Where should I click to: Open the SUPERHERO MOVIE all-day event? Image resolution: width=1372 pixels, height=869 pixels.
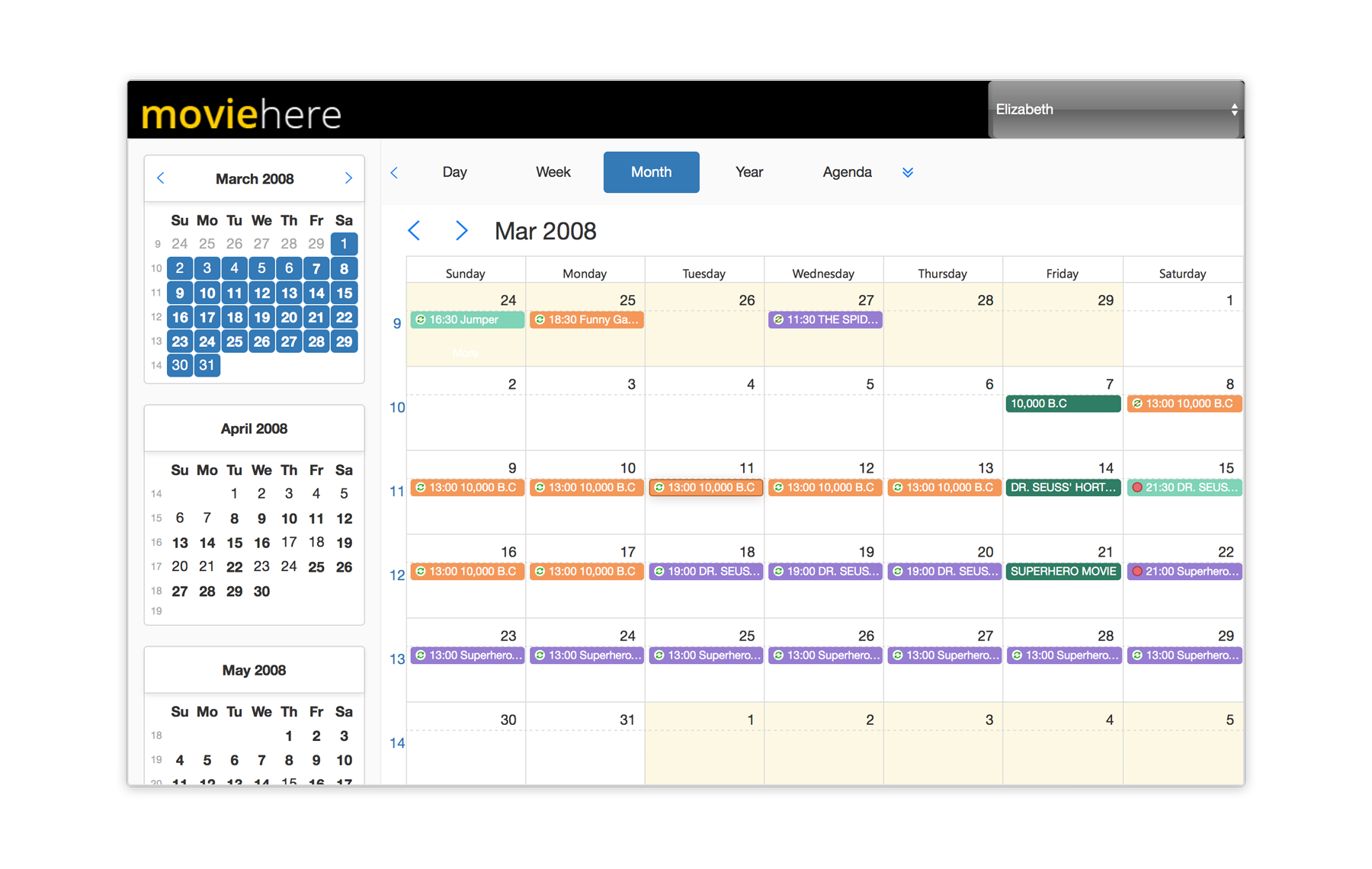1063,572
